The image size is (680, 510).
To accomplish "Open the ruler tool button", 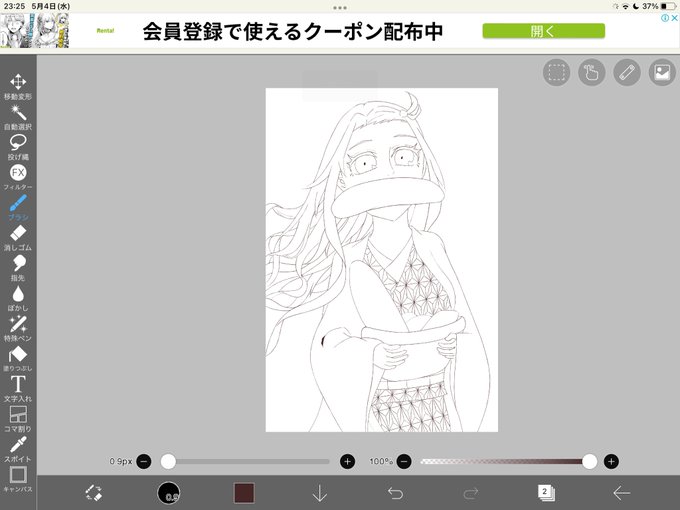I will pyautogui.click(x=627, y=72).
